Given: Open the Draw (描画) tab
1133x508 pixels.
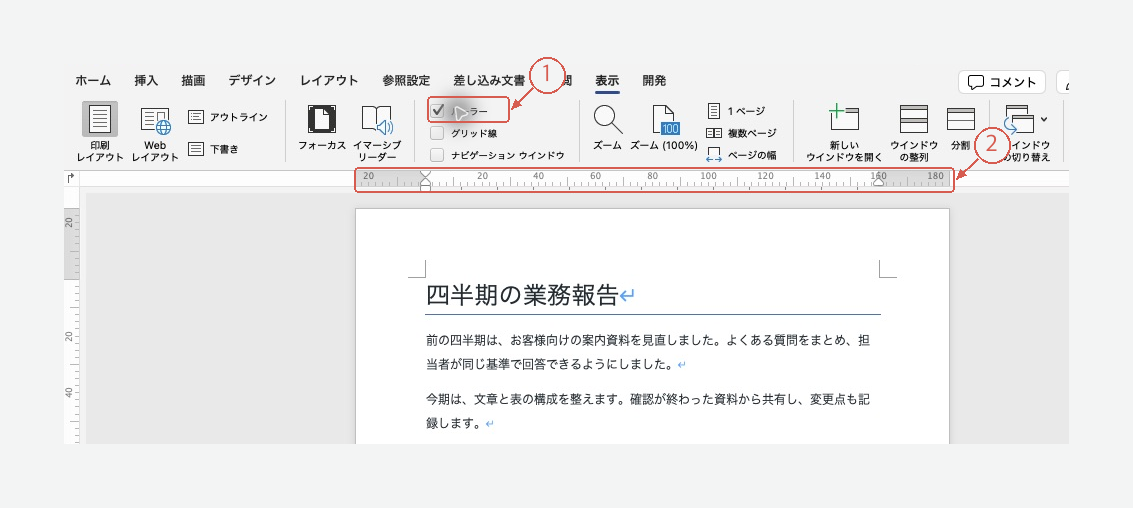Looking at the screenshot, I should coord(194,81).
